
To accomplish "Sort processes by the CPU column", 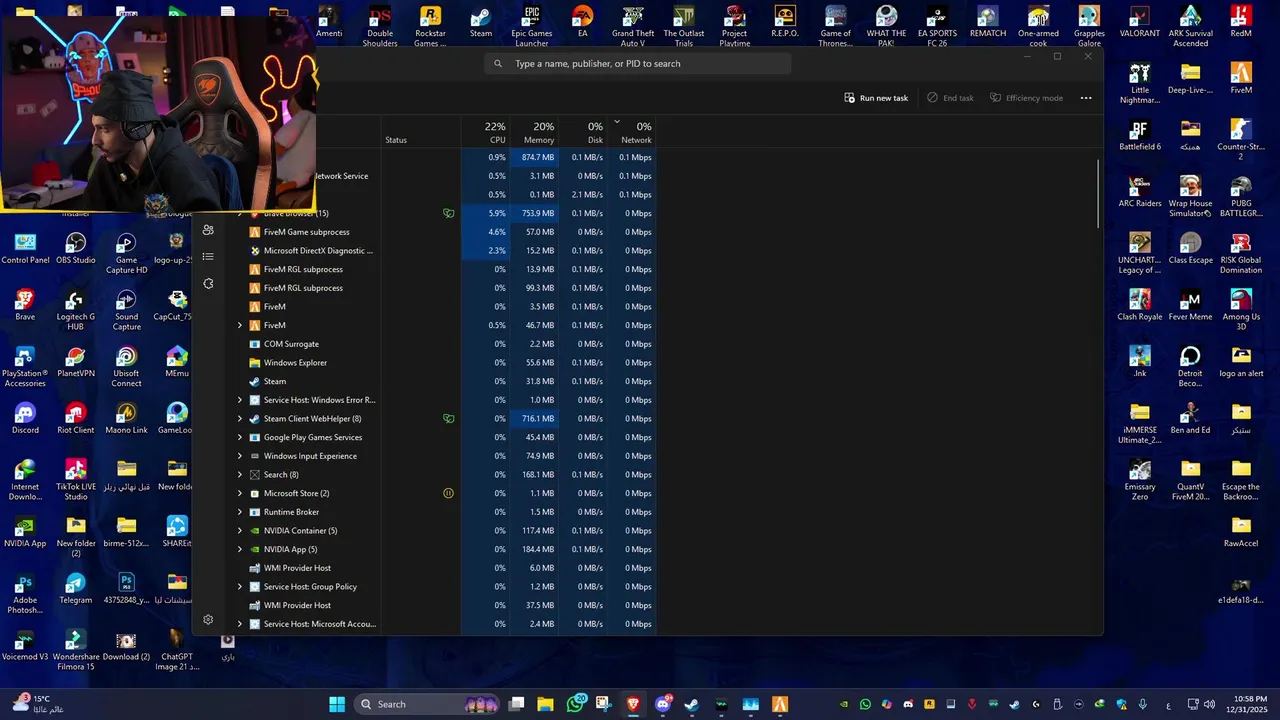I will coord(485,132).
